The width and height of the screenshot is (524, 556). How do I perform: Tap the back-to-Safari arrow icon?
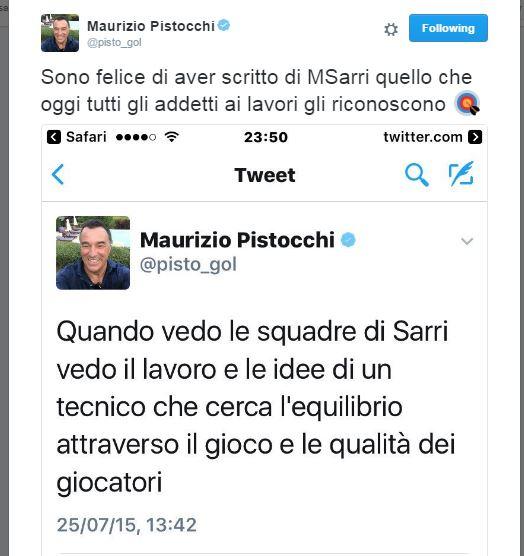pos(54,137)
